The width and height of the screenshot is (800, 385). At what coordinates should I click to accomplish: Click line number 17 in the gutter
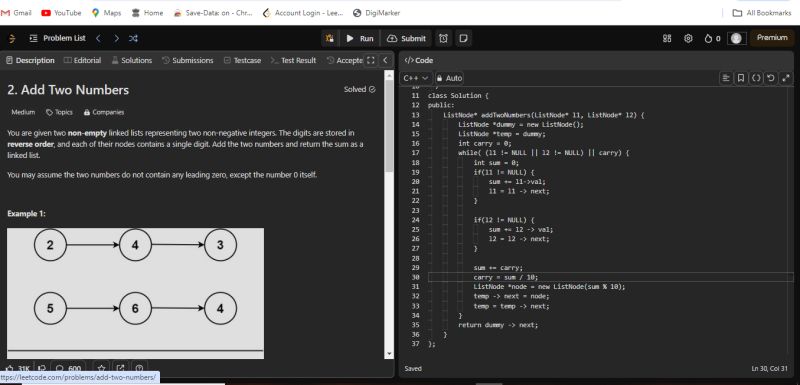click(415, 153)
